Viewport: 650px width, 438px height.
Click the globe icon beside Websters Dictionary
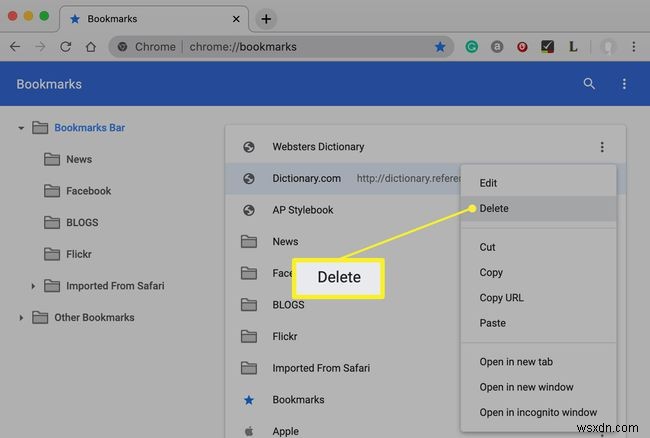pyautogui.click(x=249, y=147)
